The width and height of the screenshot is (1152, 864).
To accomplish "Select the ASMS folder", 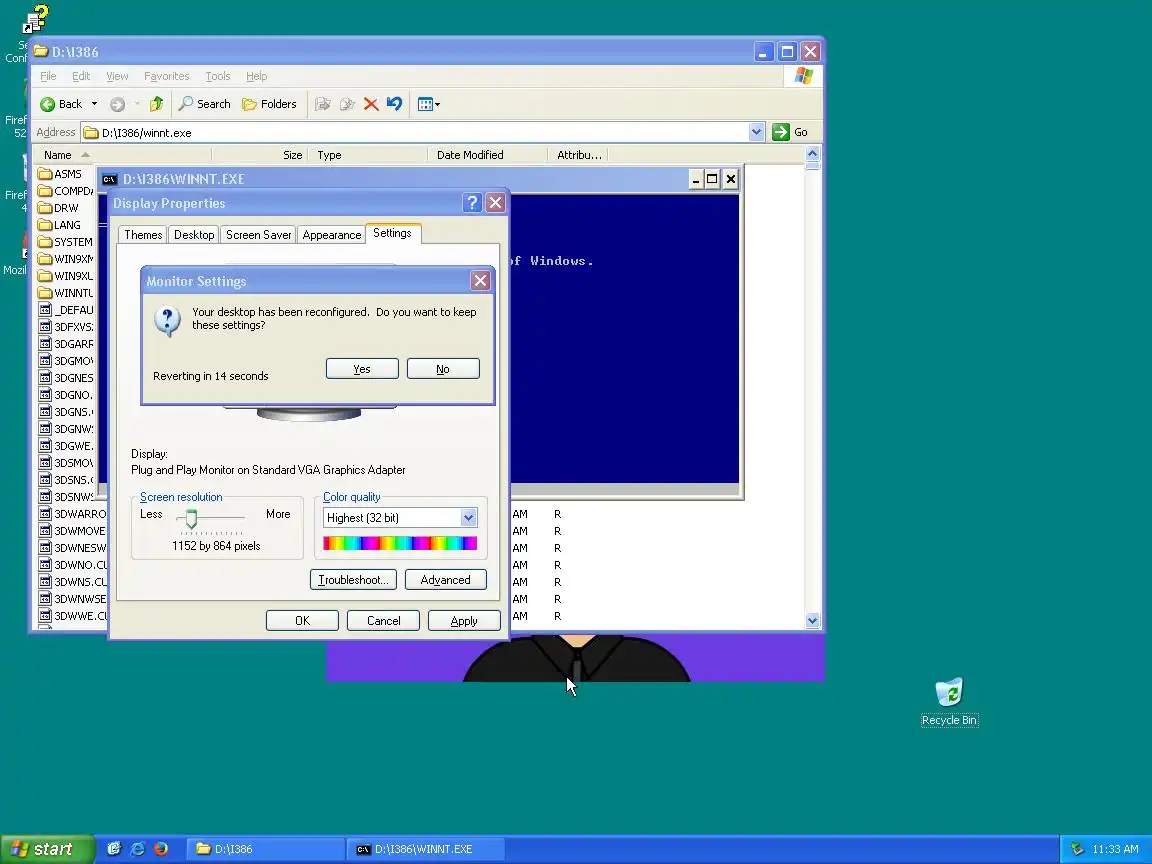I will coord(60,174).
